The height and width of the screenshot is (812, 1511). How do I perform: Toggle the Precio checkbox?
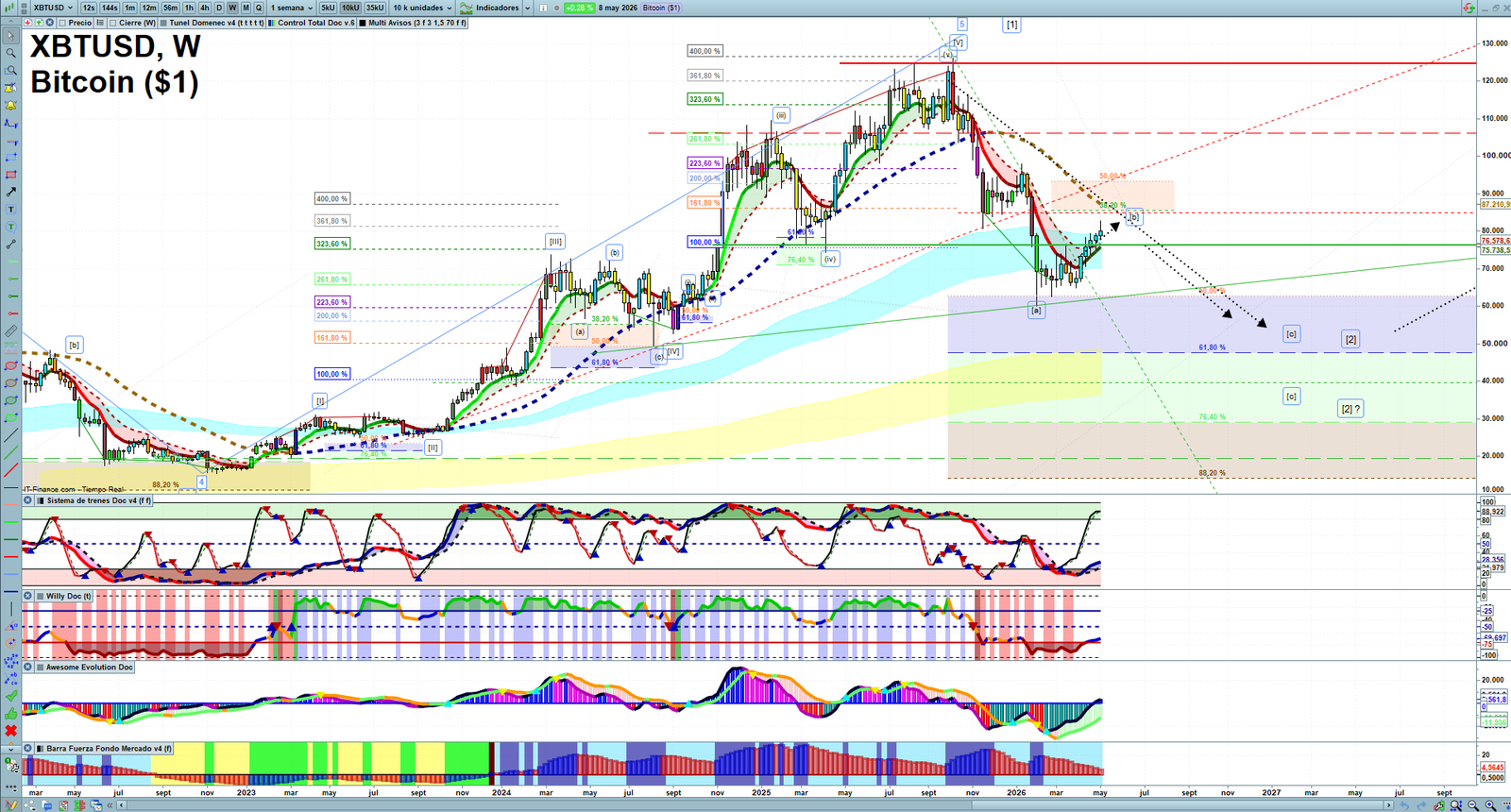[61, 23]
